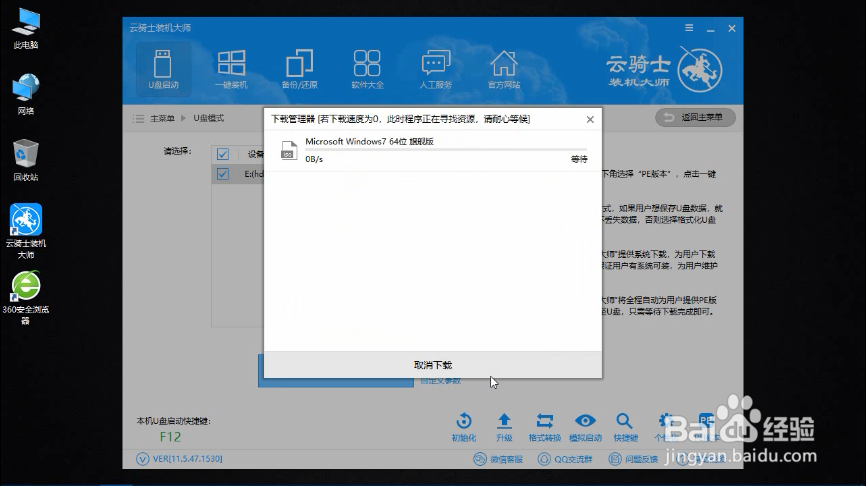Screen dimensions: 866x486
Task: Open QQ交流群 at the bottom bar
Action: [x=565, y=459]
